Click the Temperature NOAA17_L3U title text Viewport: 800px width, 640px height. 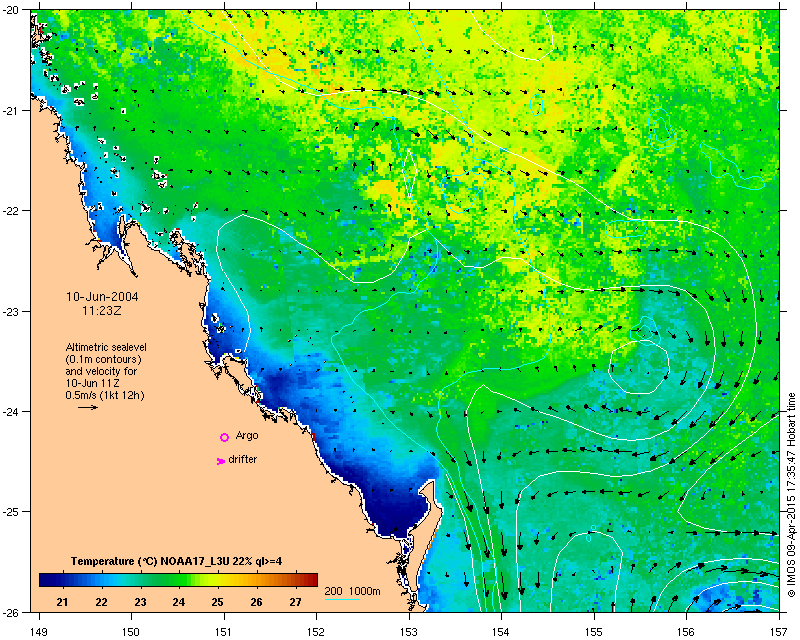click(x=177, y=561)
